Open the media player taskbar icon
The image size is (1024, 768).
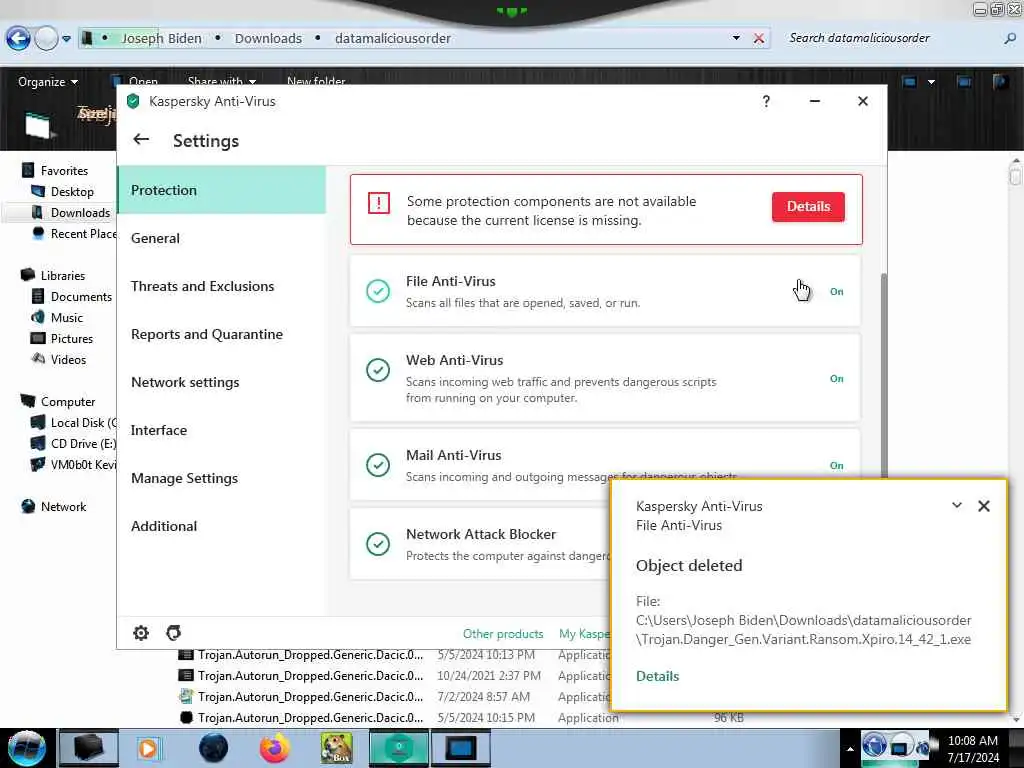(x=148, y=748)
